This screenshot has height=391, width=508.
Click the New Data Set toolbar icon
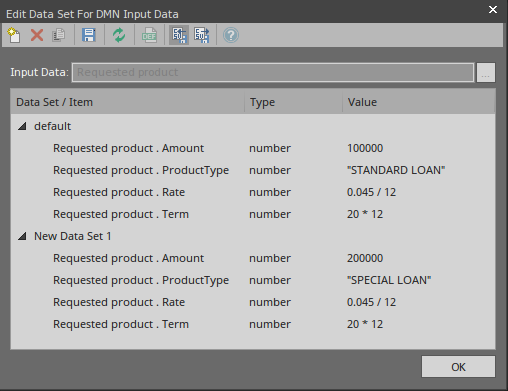click(x=14, y=35)
